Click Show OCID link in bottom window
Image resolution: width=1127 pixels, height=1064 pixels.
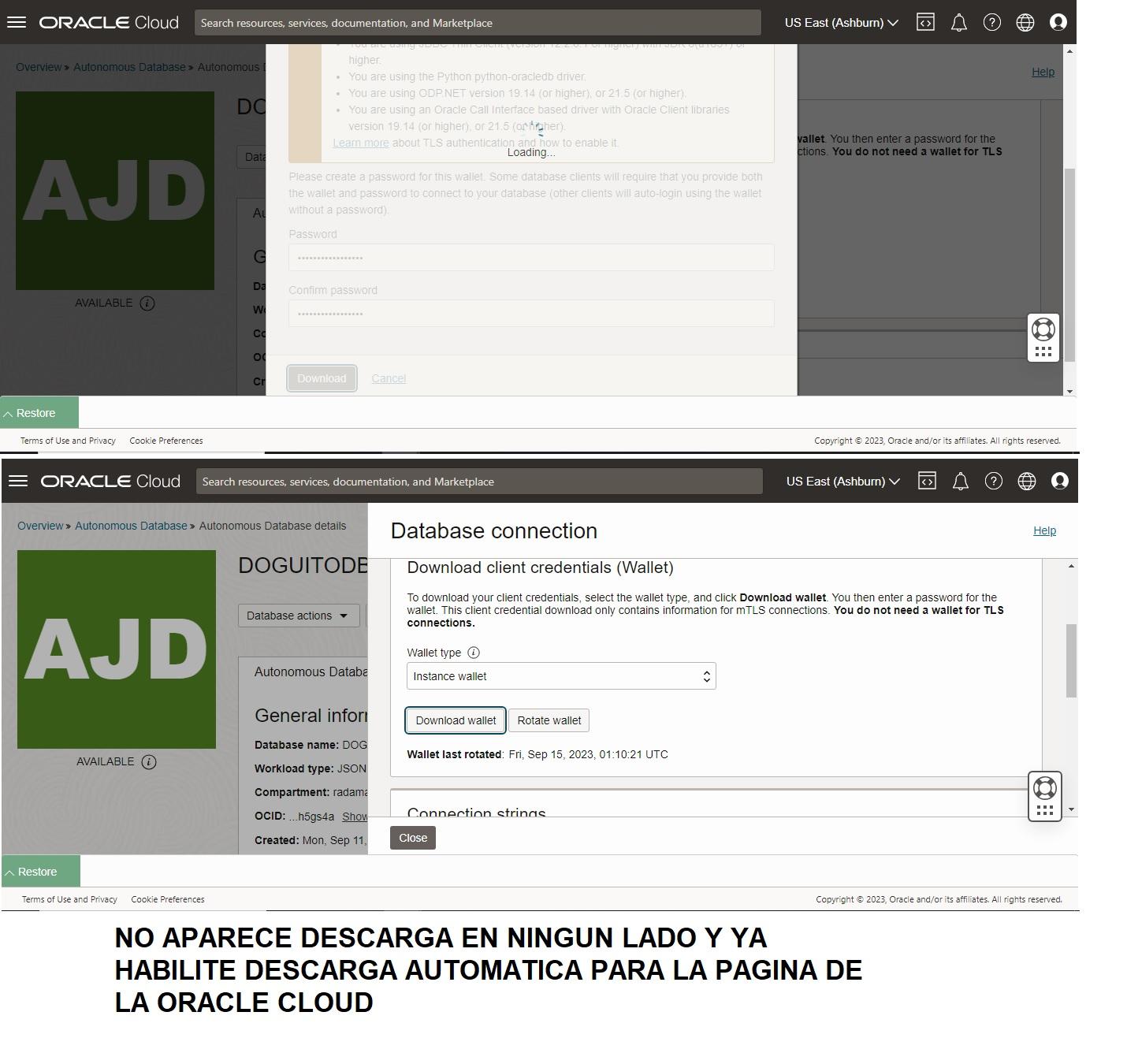point(355,817)
